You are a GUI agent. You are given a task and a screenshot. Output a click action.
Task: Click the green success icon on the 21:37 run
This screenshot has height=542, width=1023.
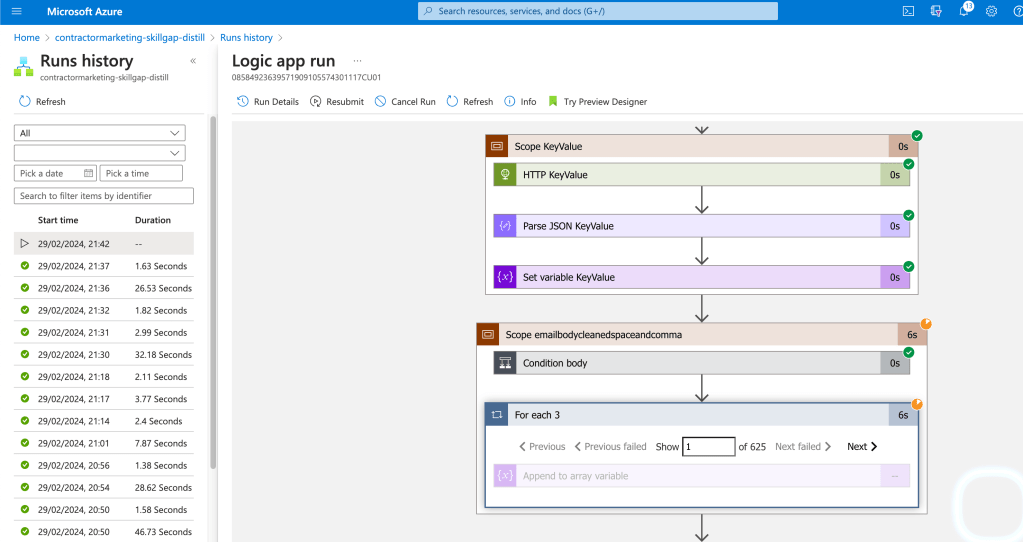click(x=25, y=265)
